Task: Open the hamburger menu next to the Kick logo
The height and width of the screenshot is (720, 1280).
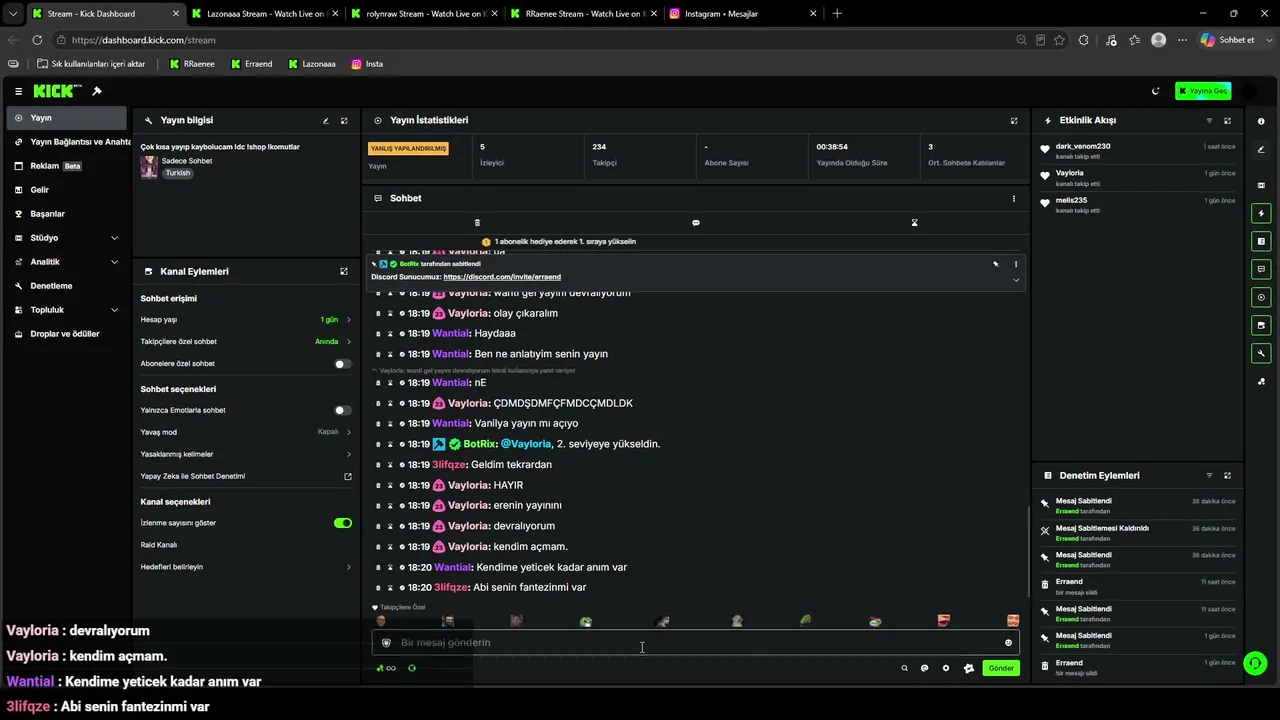Action: pos(18,91)
